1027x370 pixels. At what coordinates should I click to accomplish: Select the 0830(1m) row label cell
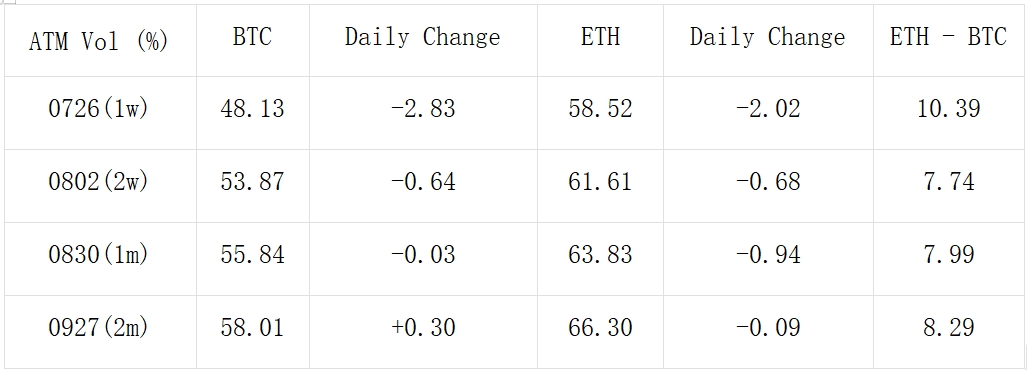(x=100, y=259)
